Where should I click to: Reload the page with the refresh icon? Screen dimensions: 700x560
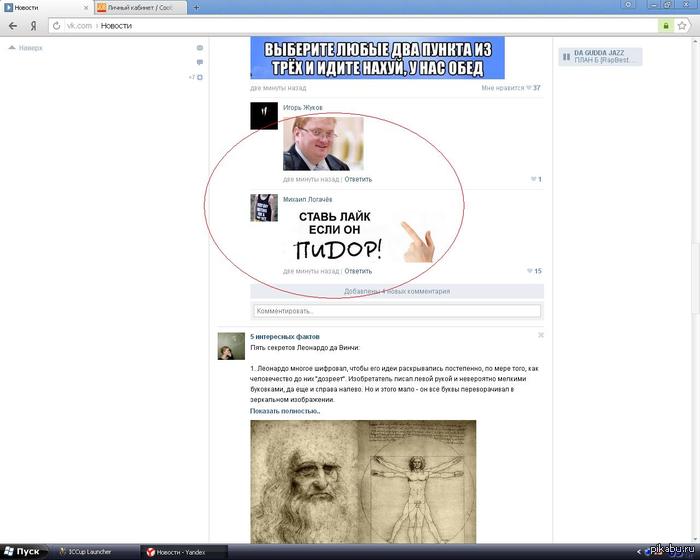(56, 26)
